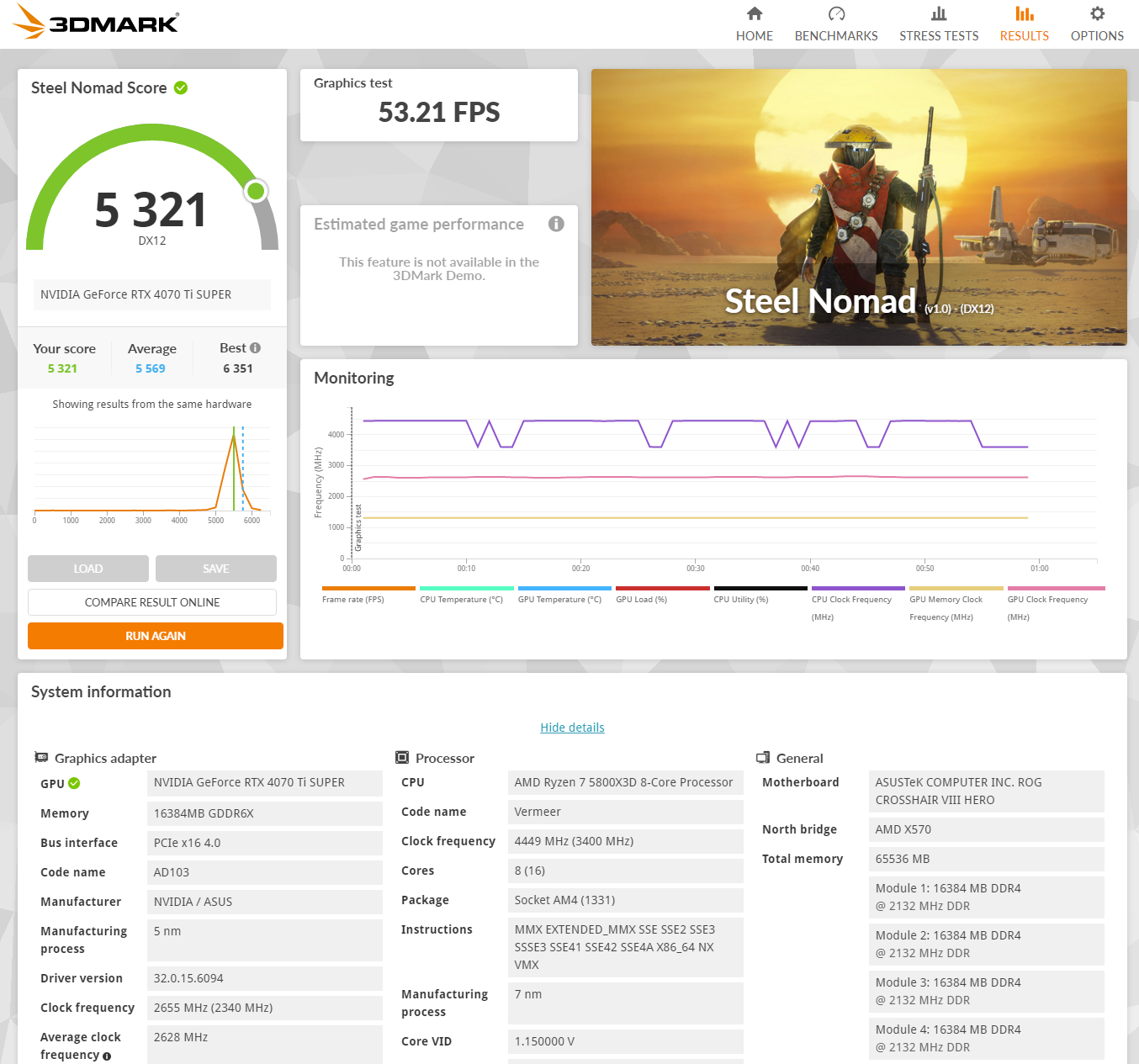
Task: Click driver version 32.0.15.6094
Action: pyautogui.click(x=265, y=978)
